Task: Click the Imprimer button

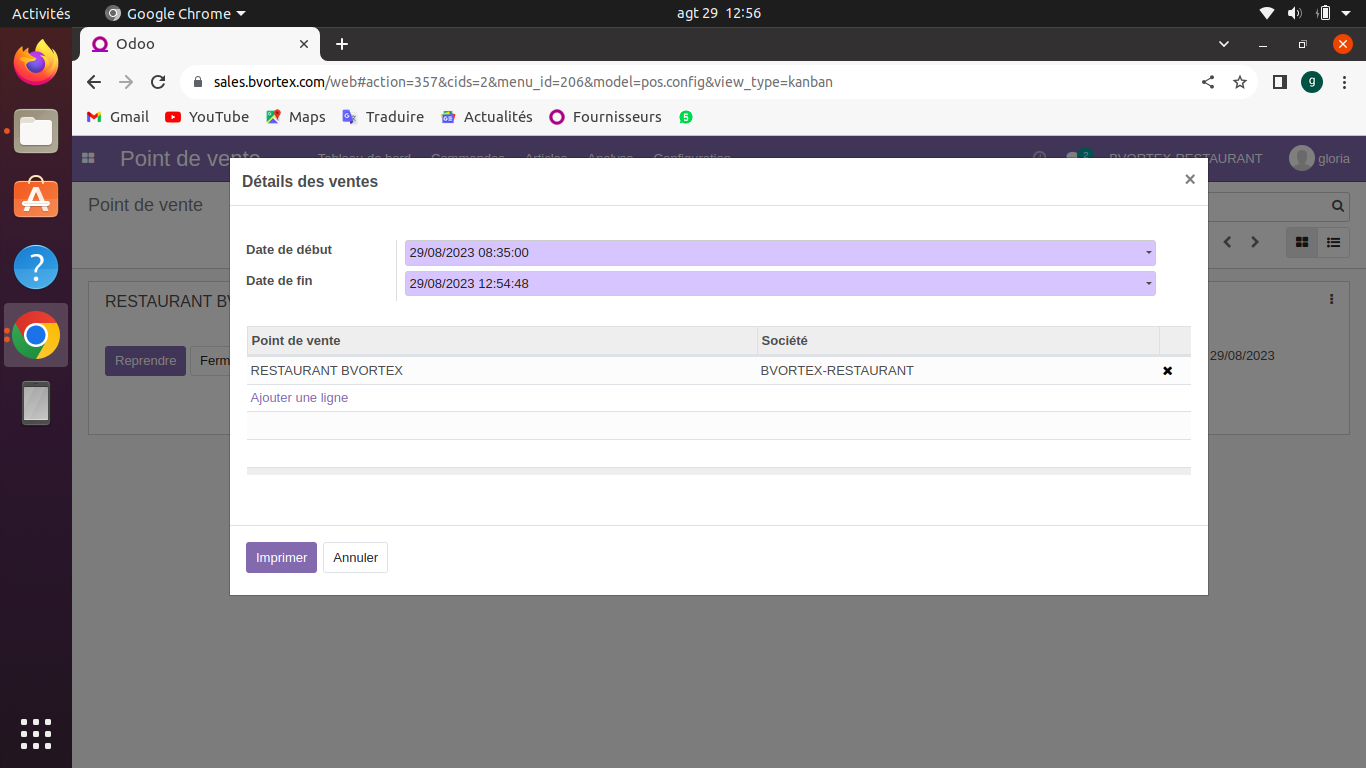Action: click(281, 558)
